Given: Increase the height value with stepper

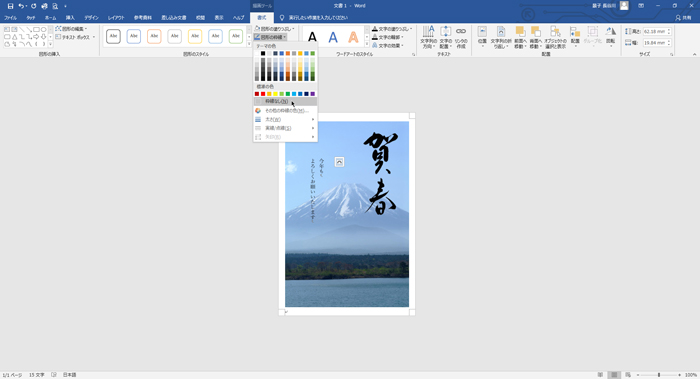Looking at the screenshot, I should (669, 30).
